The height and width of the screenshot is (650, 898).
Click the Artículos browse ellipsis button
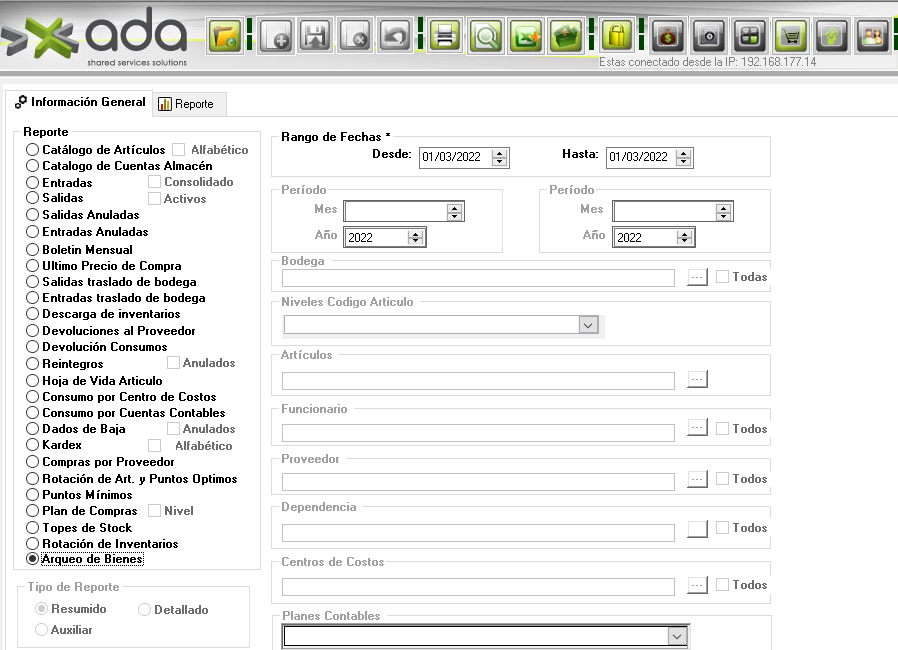coord(698,379)
